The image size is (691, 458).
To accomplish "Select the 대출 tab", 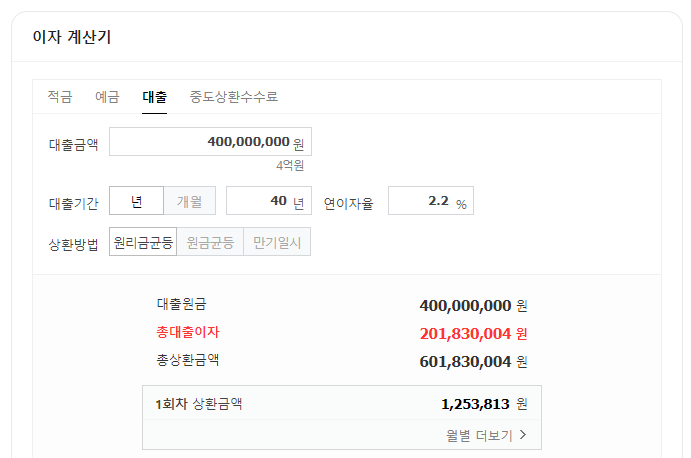I will click(154, 97).
